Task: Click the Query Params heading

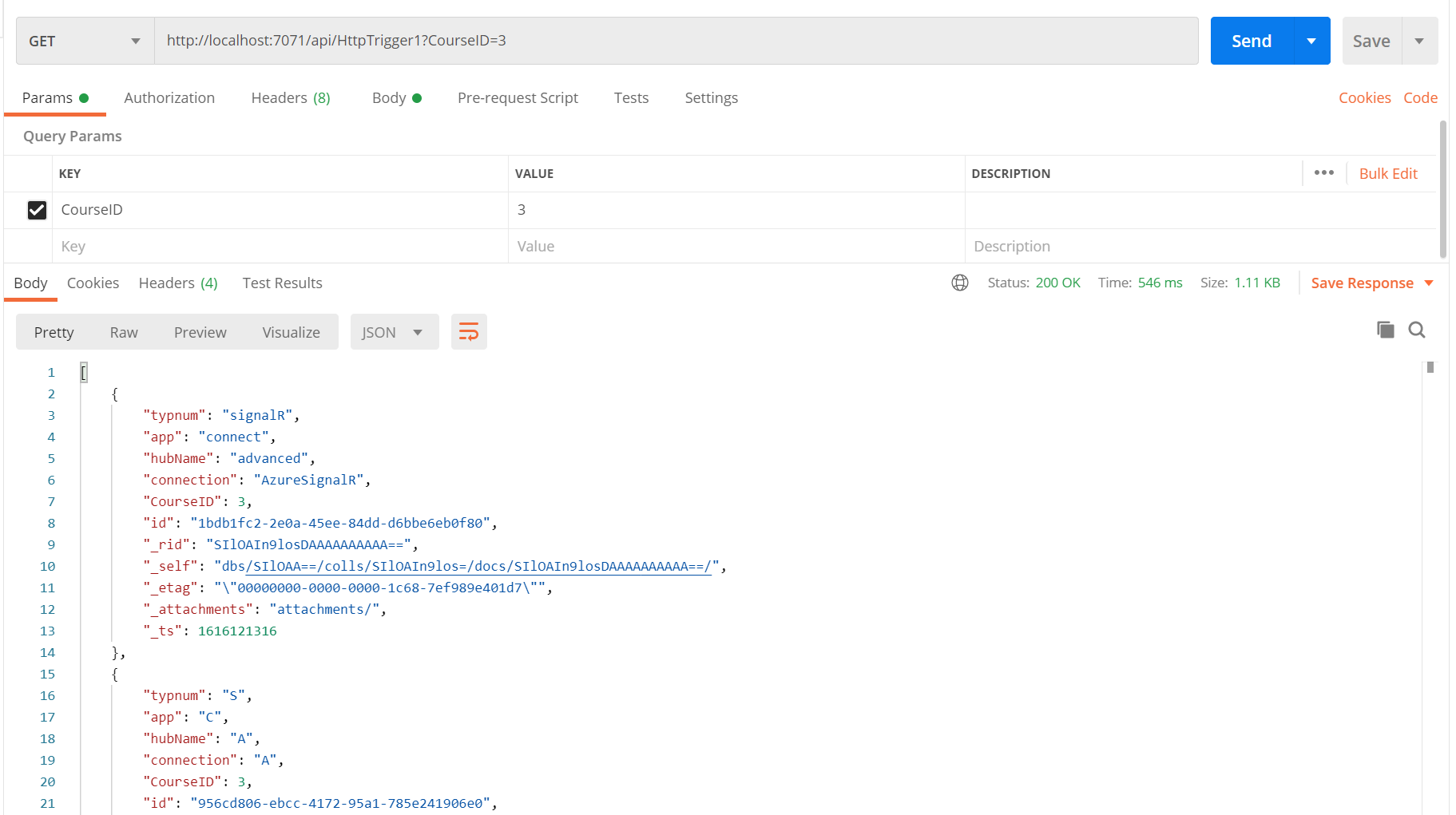Action: [73, 136]
